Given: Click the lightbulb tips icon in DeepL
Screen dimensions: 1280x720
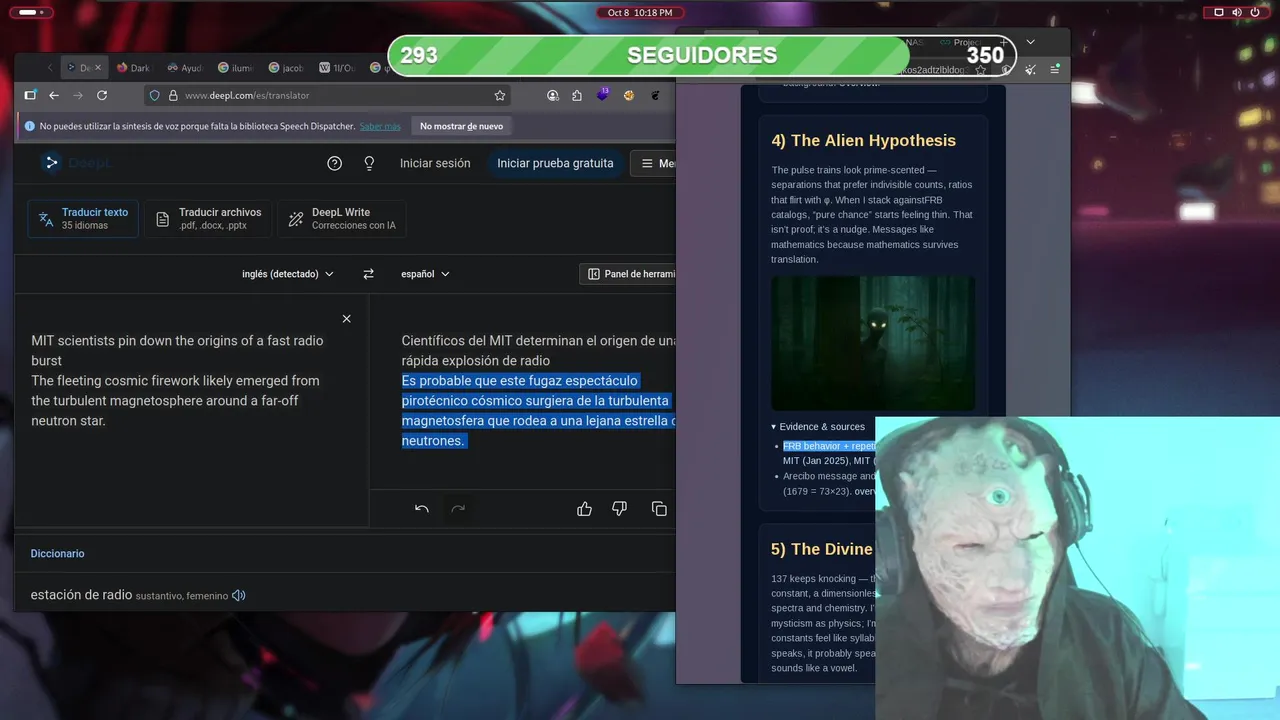Looking at the screenshot, I should coord(369,163).
